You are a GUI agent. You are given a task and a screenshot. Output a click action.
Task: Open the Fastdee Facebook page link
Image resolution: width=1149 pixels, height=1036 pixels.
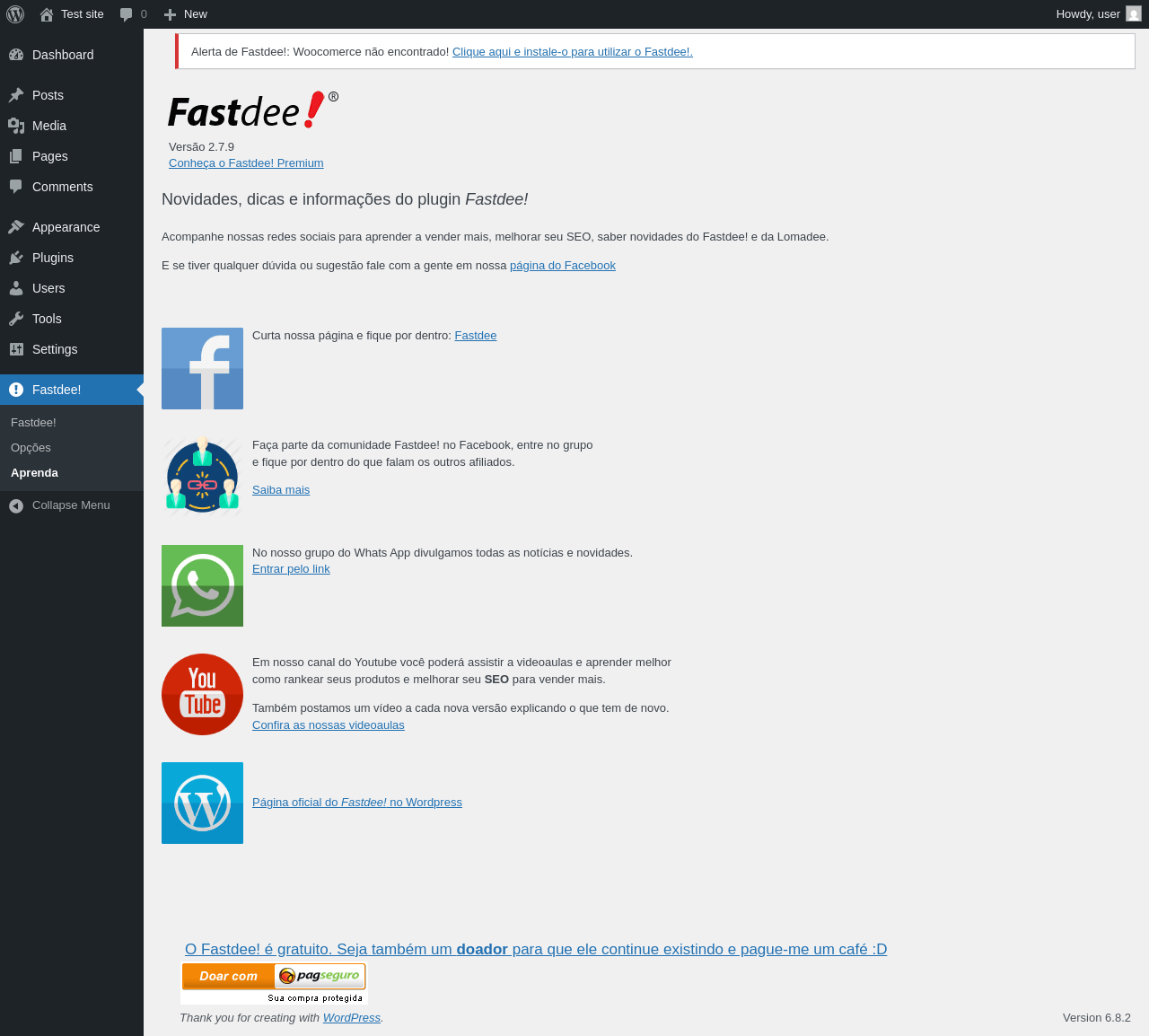(476, 336)
